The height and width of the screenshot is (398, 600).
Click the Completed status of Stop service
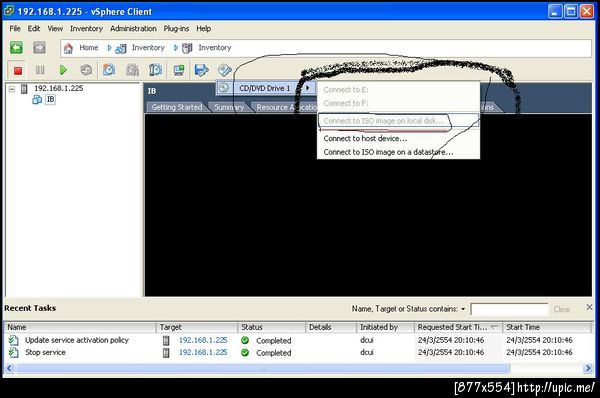tap(274, 353)
